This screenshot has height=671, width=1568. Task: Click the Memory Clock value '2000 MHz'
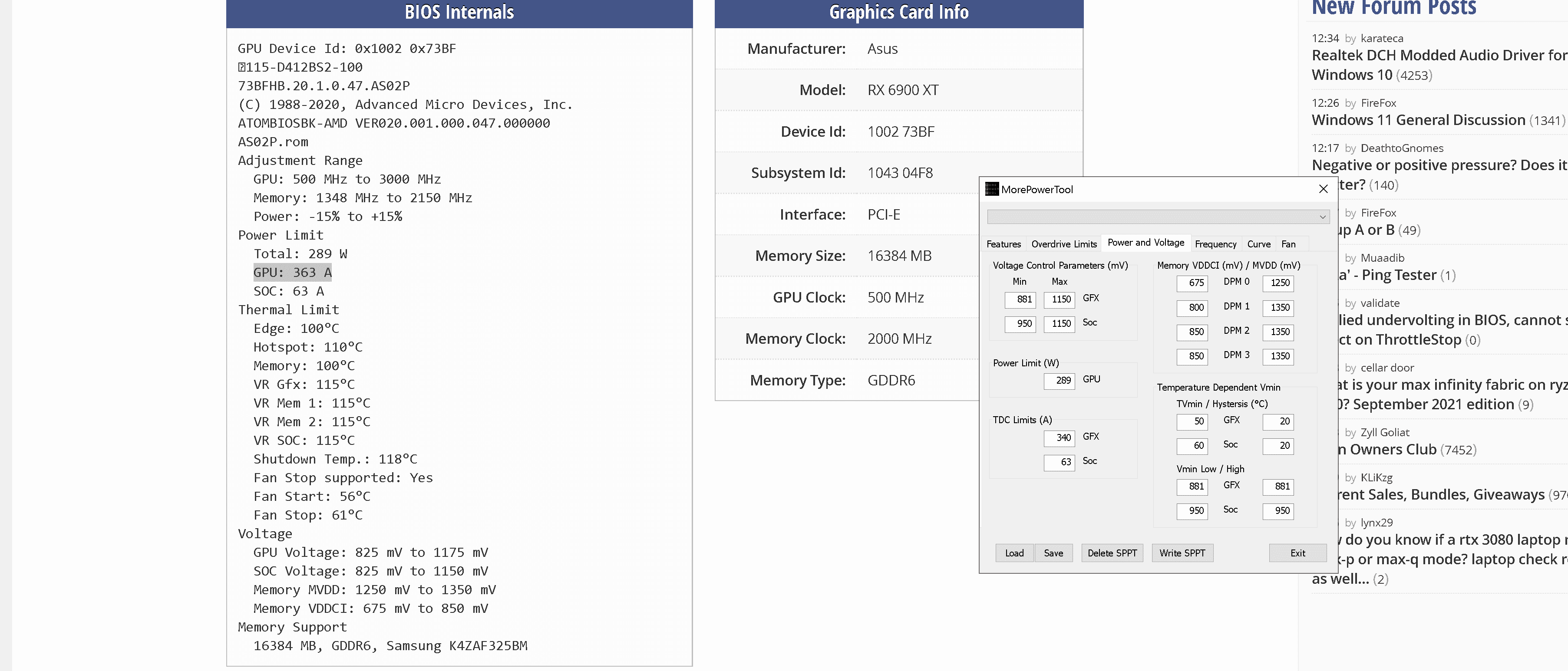coord(899,339)
